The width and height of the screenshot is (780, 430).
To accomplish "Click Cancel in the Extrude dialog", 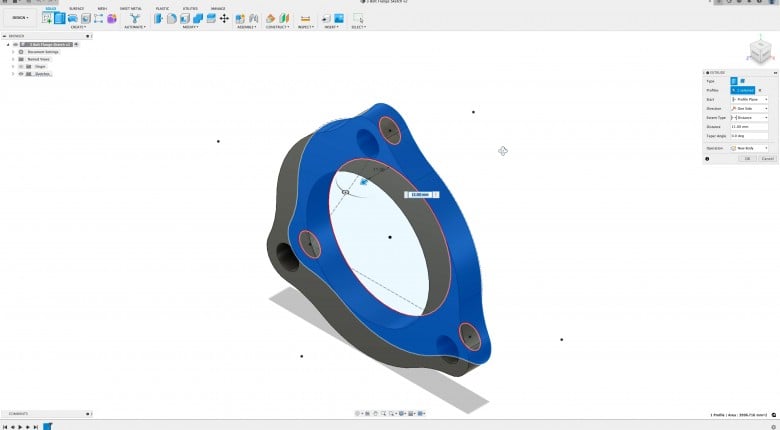I will (x=767, y=159).
